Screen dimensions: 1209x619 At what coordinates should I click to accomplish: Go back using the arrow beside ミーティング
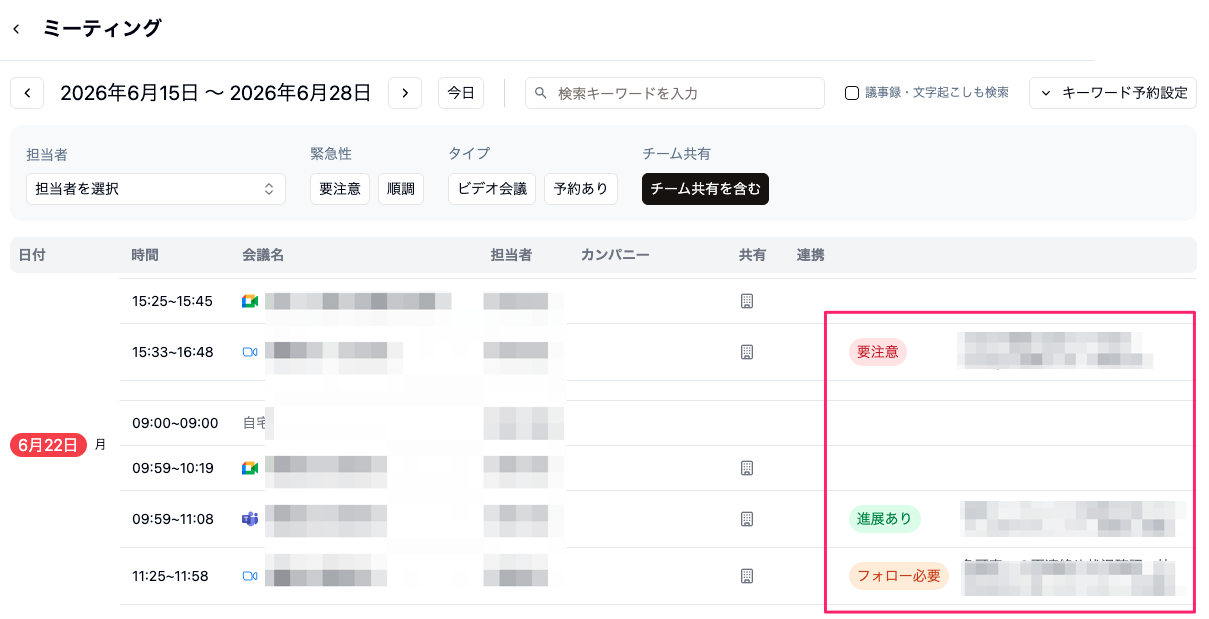16,29
